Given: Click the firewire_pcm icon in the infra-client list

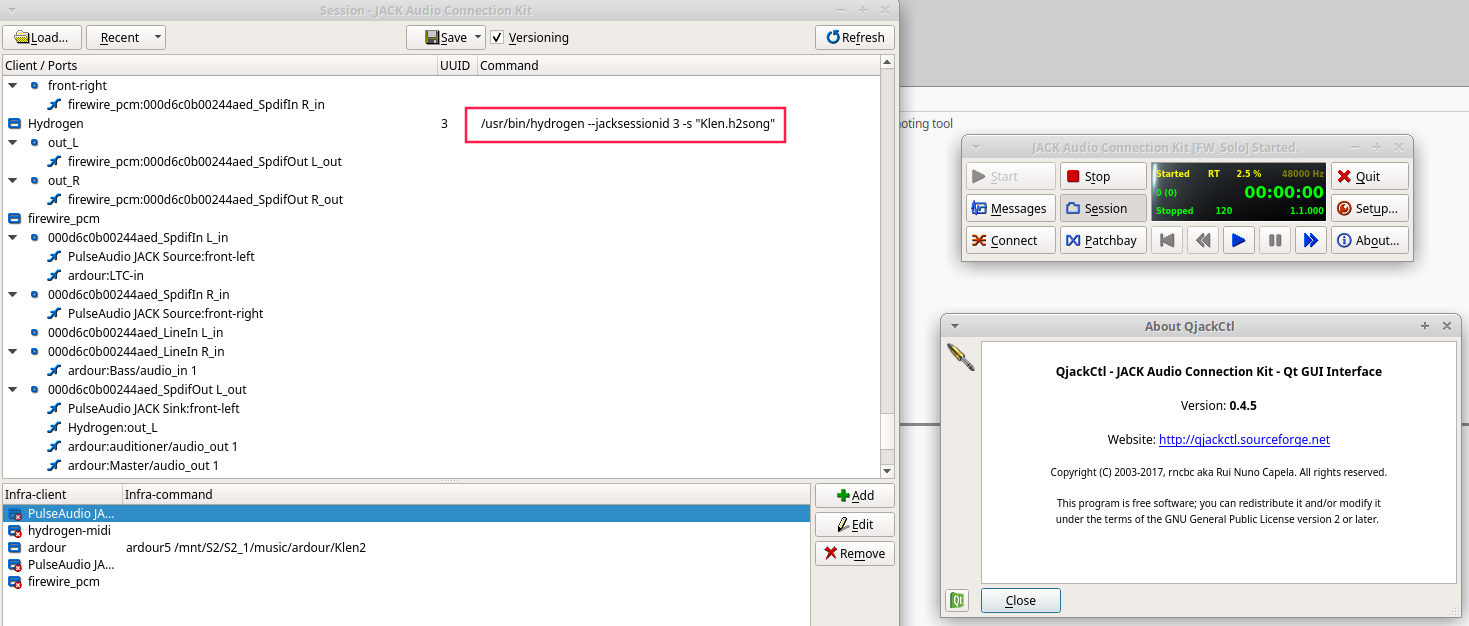Looking at the screenshot, I should coord(15,582).
